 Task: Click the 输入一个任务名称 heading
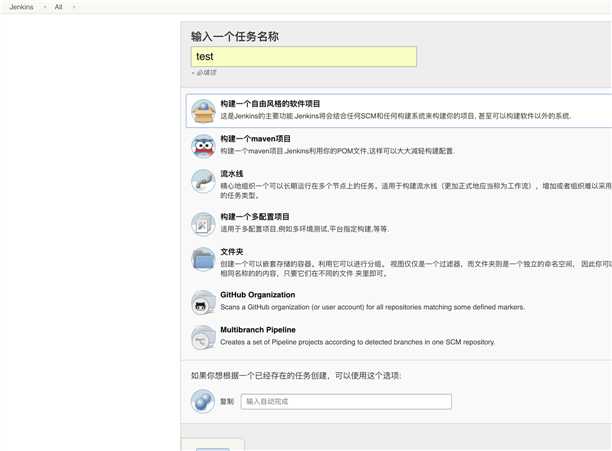coord(235,37)
